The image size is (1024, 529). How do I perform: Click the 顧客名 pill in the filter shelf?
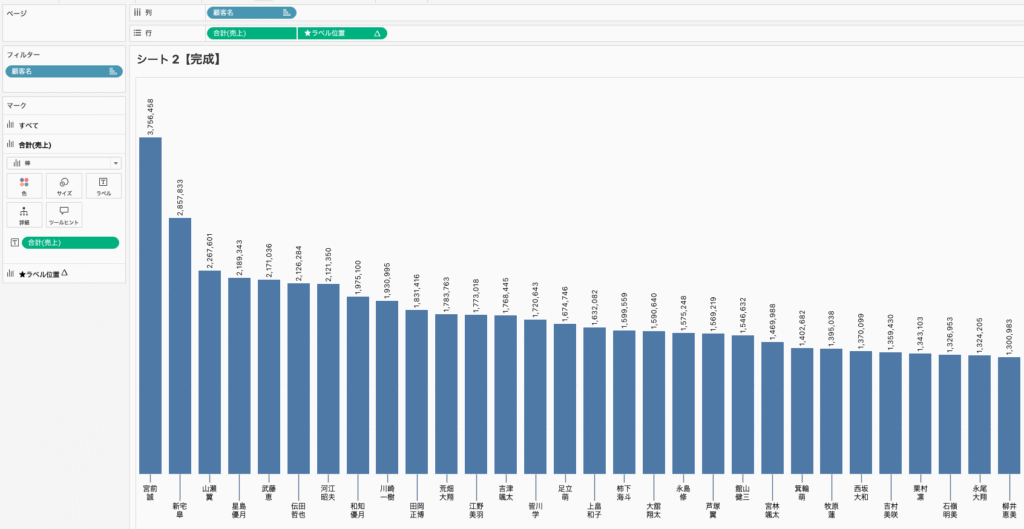pos(55,71)
